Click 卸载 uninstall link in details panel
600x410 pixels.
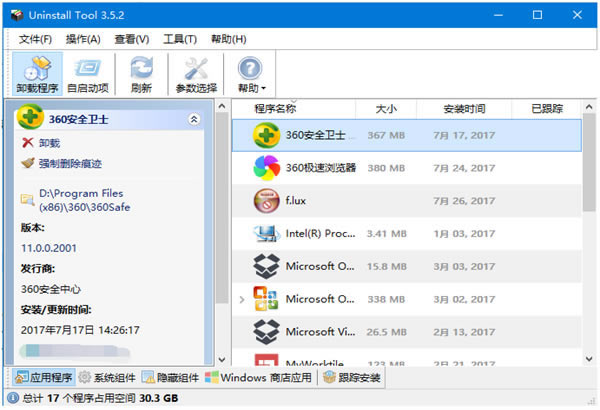(x=49, y=143)
